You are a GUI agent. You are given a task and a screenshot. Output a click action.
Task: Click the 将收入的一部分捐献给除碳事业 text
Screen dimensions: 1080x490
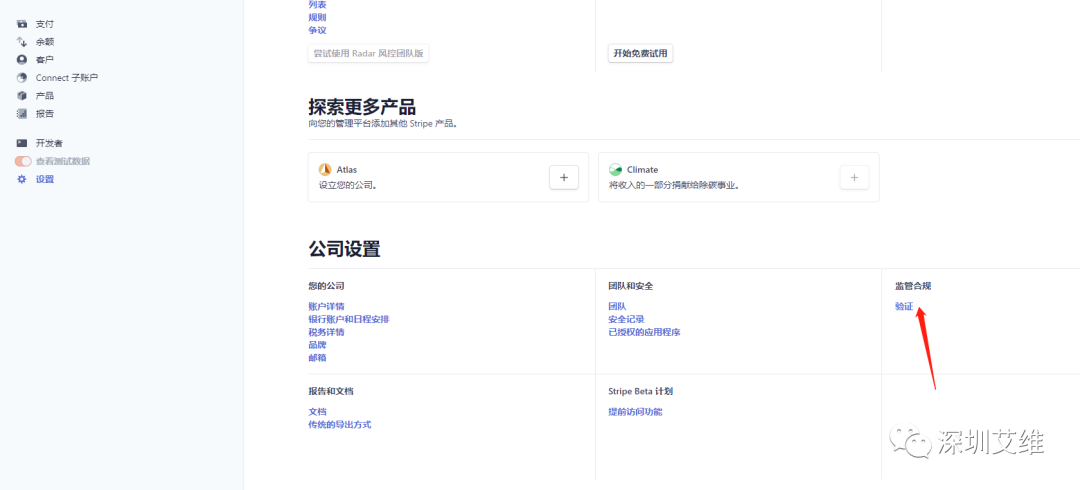675,185
